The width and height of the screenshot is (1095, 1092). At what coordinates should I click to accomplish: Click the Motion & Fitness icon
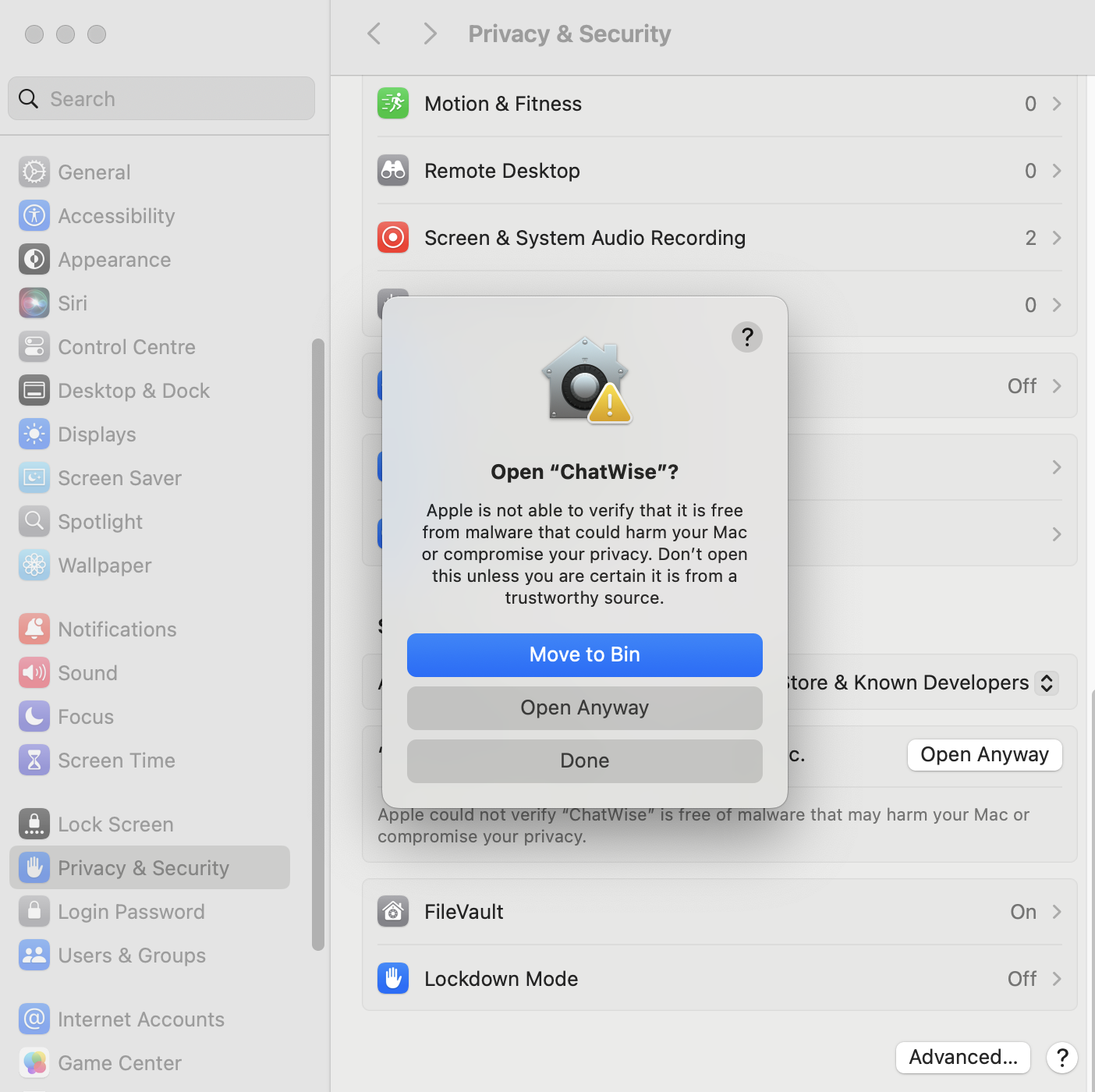coord(393,104)
